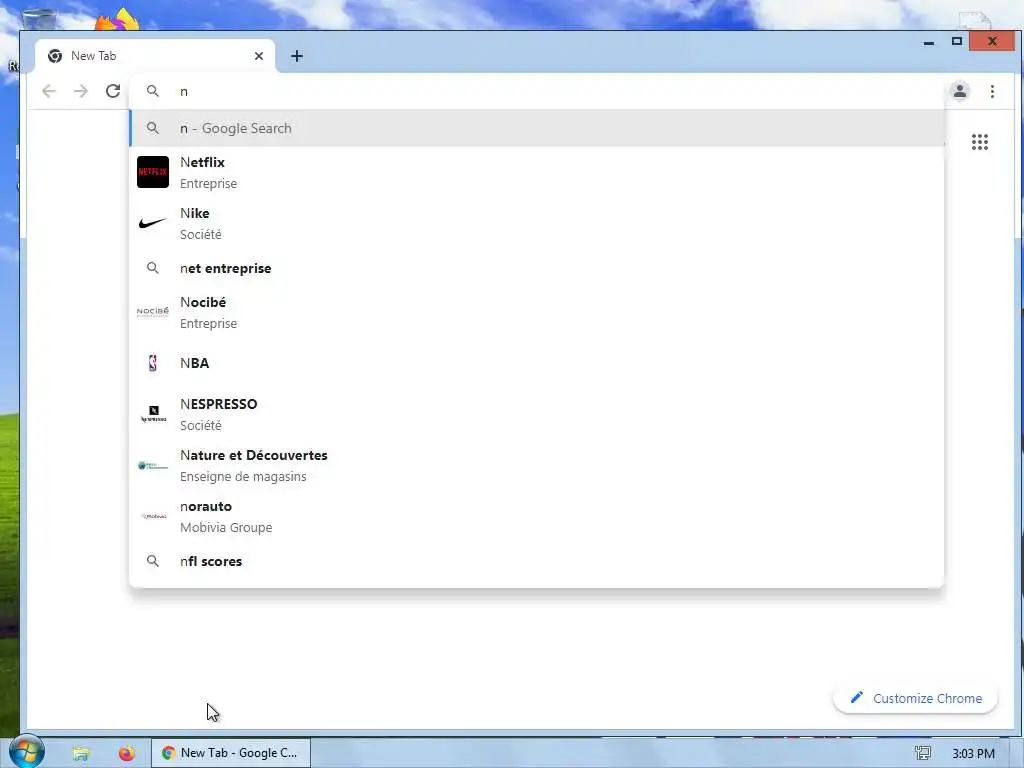Screen dimensions: 1024x768
Task: Click 'Enseigne de magasins' subtitle
Action: 243,477
